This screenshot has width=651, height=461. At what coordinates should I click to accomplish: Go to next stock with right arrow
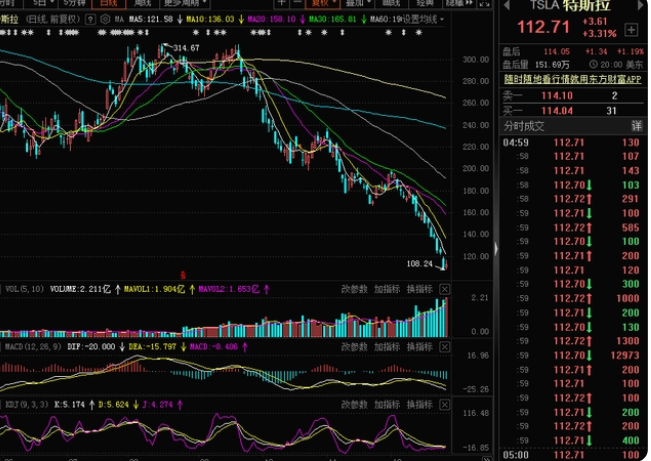tap(642, 5)
